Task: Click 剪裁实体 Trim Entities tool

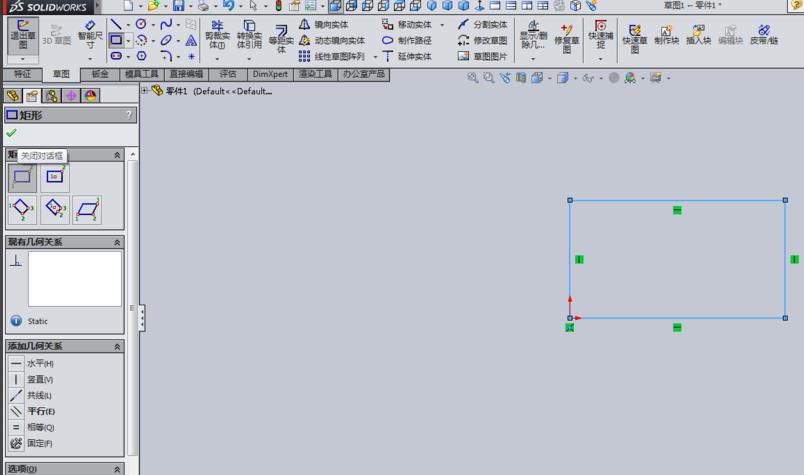Action: (x=217, y=35)
